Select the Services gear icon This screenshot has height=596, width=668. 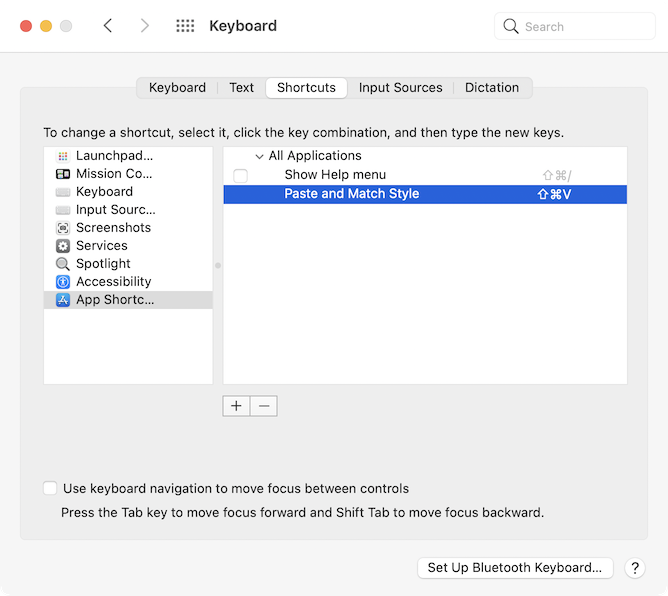[63, 246]
